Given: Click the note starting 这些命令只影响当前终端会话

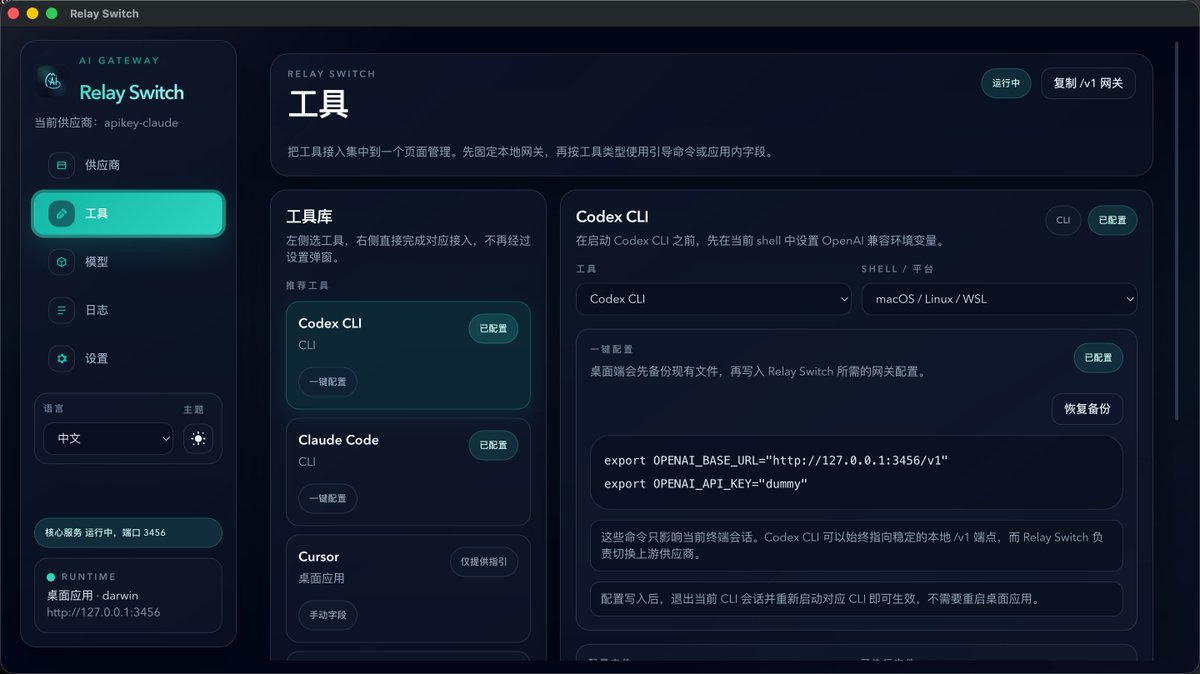Looking at the screenshot, I should click(856, 545).
